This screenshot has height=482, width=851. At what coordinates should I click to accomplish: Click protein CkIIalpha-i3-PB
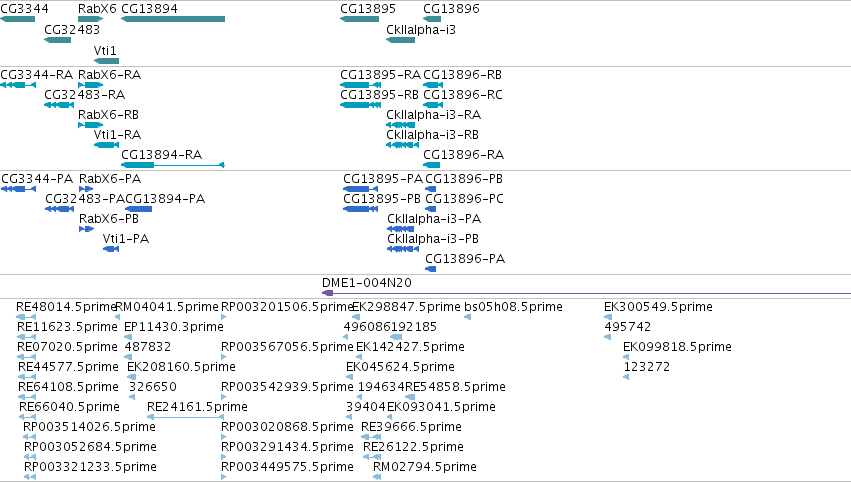[433, 239]
